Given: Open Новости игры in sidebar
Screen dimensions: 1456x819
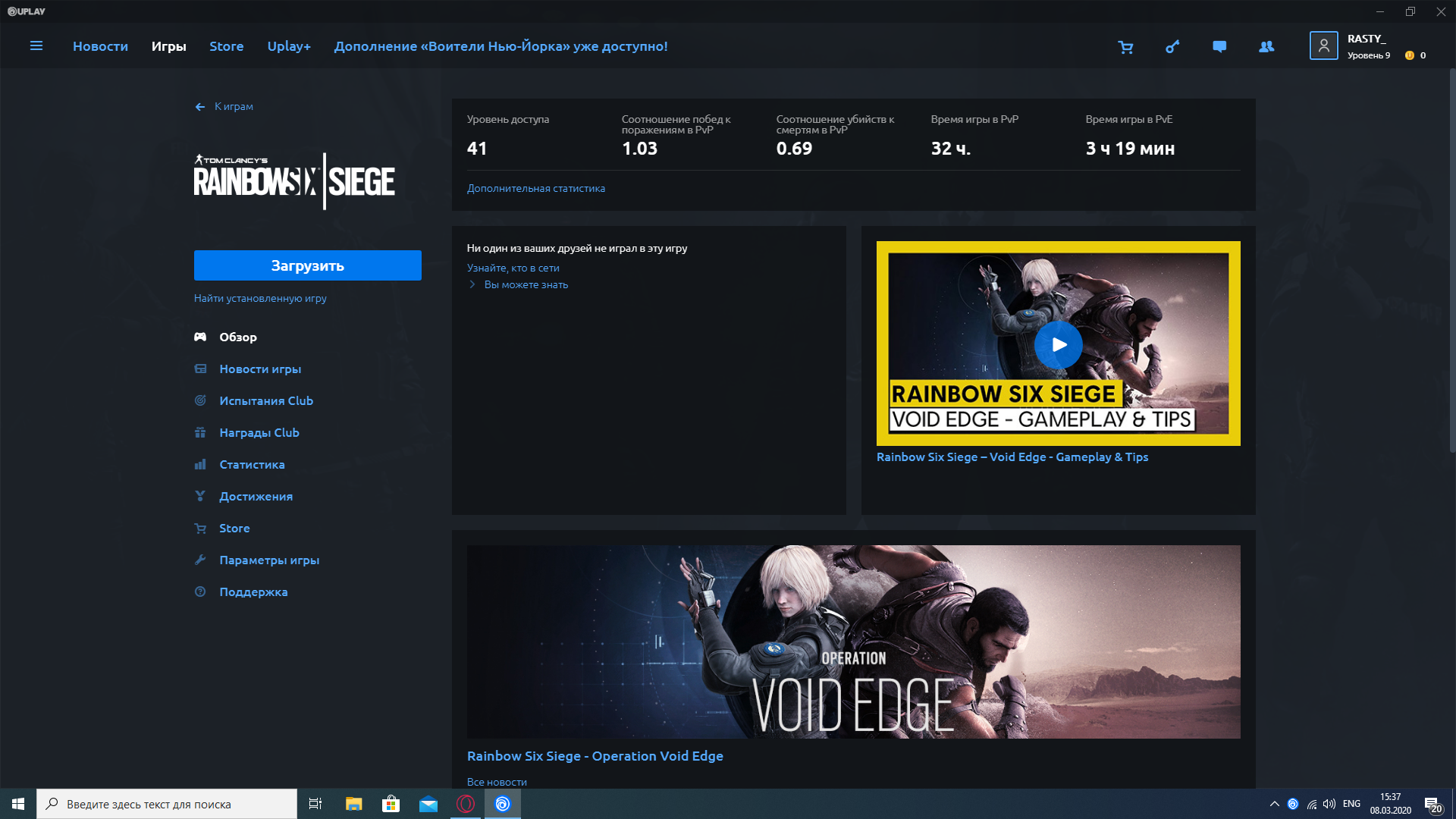Looking at the screenshot, I should [260, 369].
